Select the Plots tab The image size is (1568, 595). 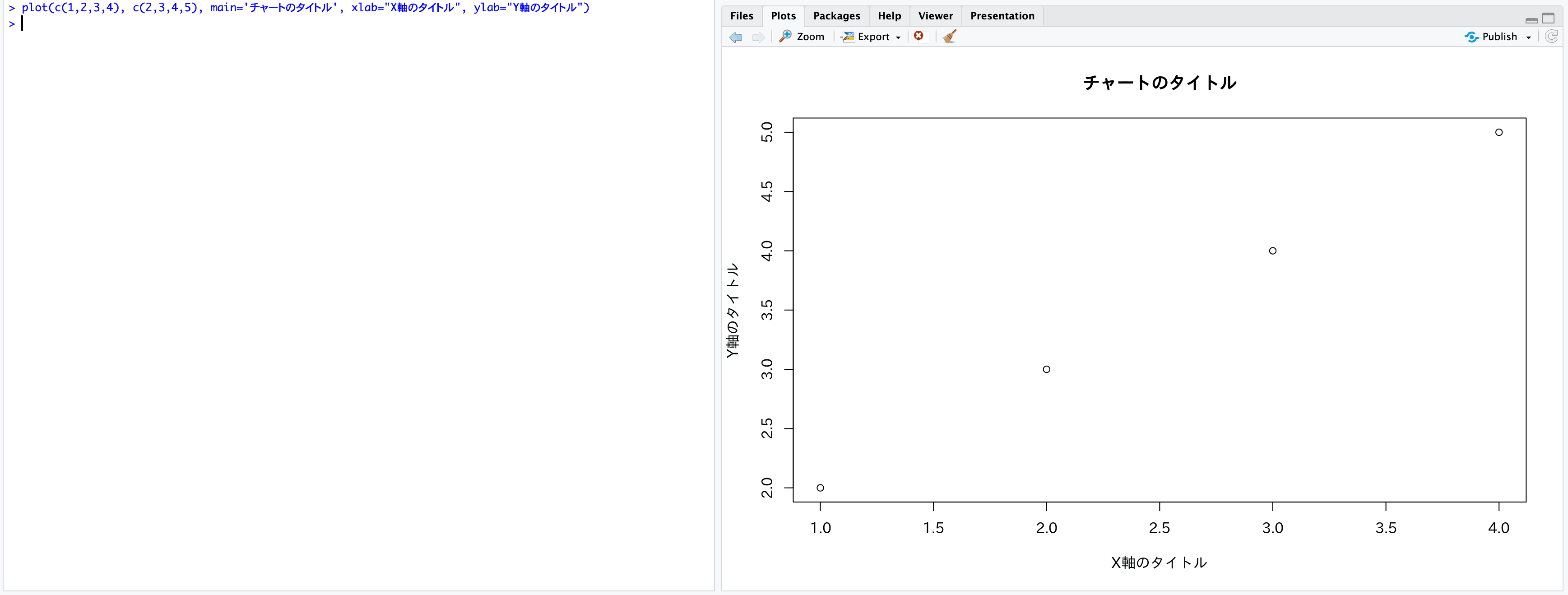point(783,16)
